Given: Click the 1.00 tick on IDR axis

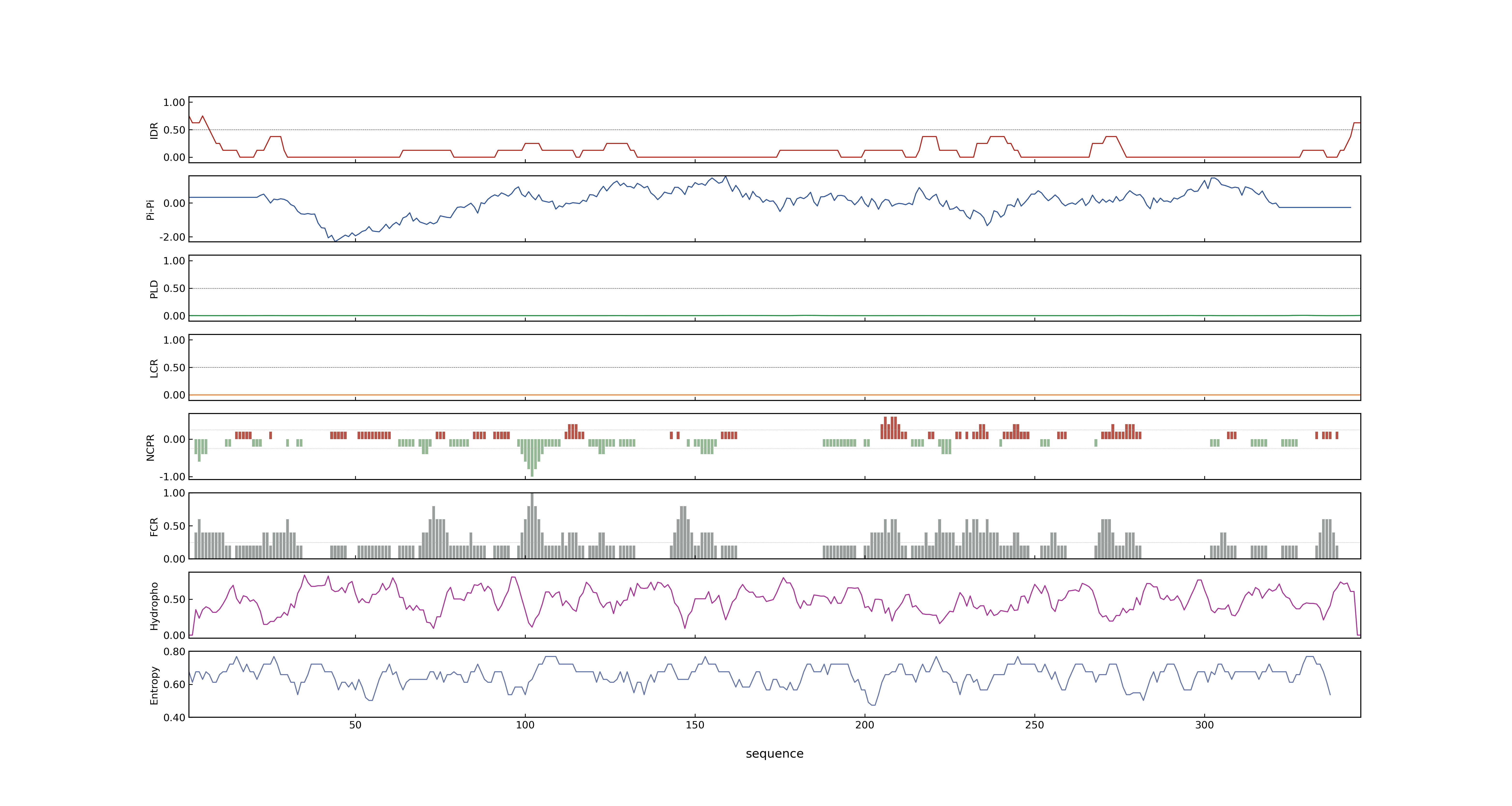Looking at the screenshot, I should (x=174, y=103).
